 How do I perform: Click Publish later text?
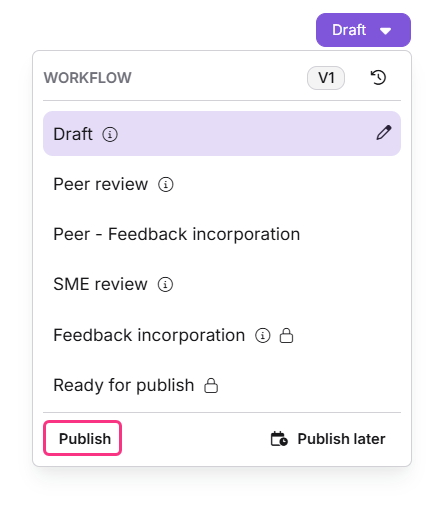341,439
